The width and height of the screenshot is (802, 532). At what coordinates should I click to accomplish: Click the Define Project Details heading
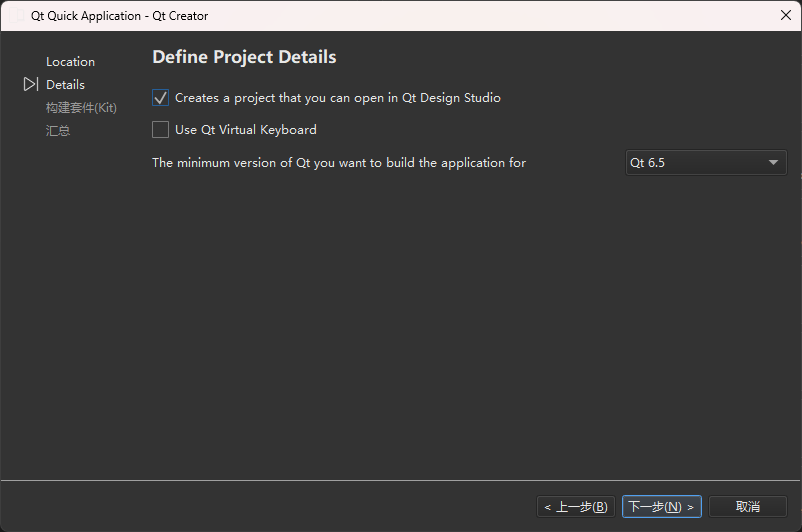coord(244,57)
